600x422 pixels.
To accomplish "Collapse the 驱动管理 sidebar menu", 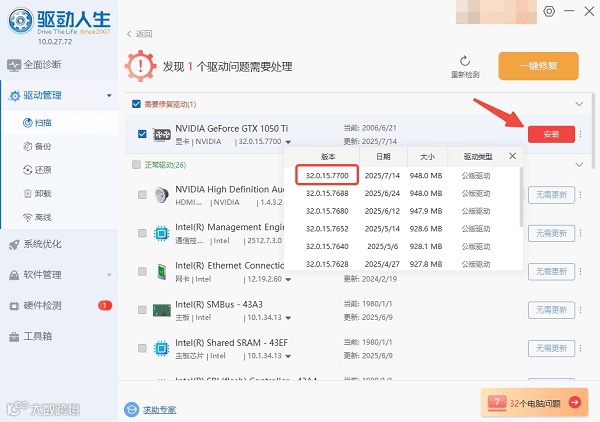I will pos(109,96).
